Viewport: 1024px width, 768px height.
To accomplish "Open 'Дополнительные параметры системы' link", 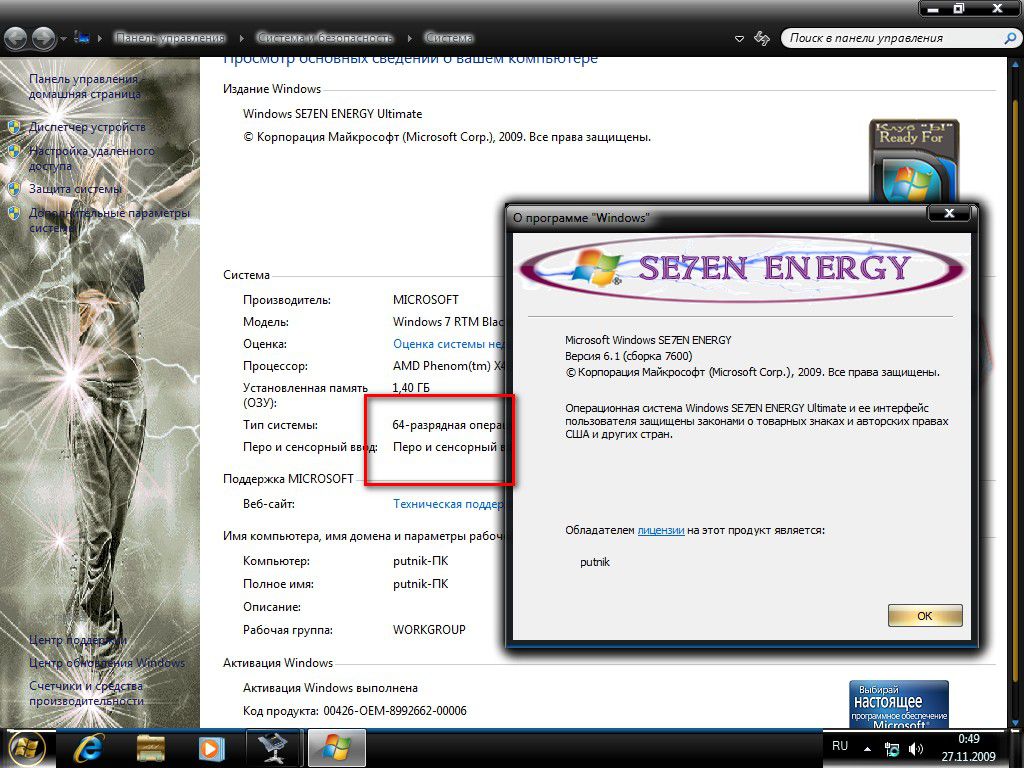I will [109, 220].
